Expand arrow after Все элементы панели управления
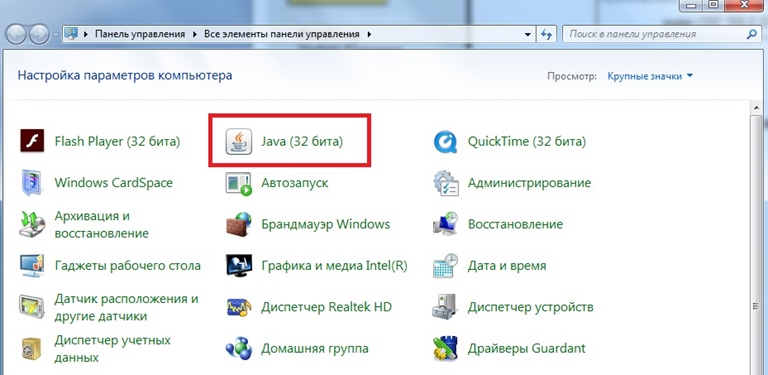 click(x=369, y=34)
